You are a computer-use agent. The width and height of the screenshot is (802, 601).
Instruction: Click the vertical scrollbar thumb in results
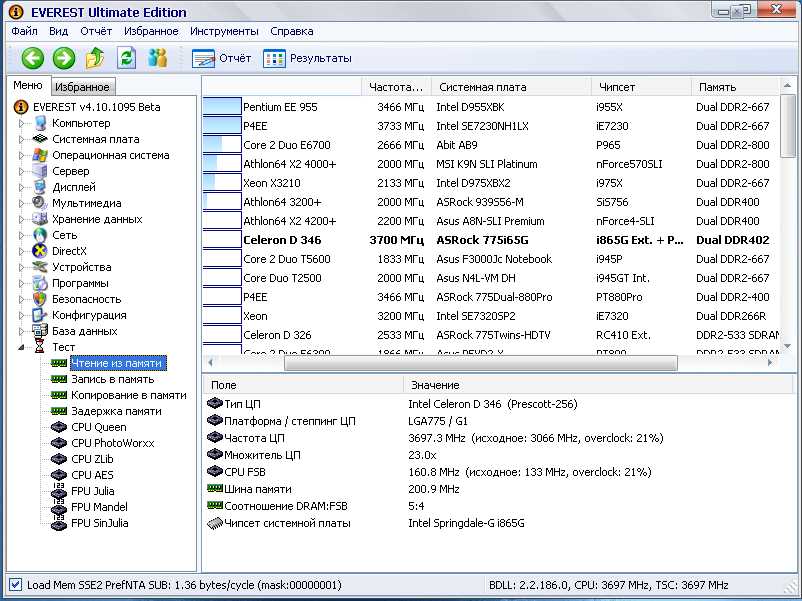click(788, 126)
